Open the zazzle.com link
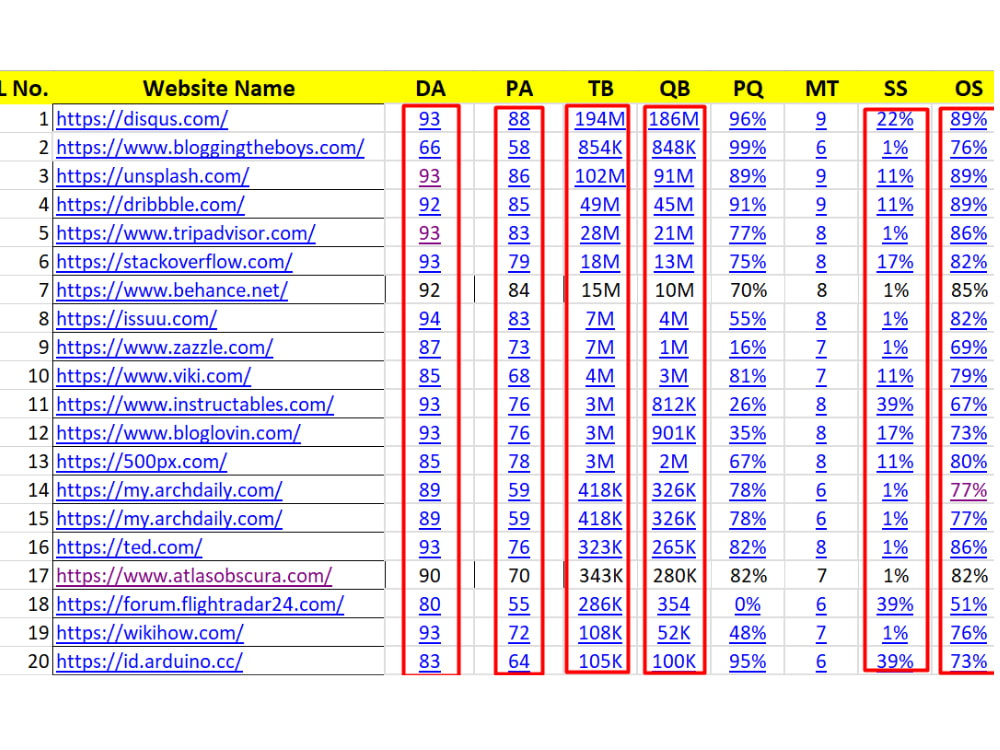Screen dimensions: 1000x750 click(x=165, y=348)
